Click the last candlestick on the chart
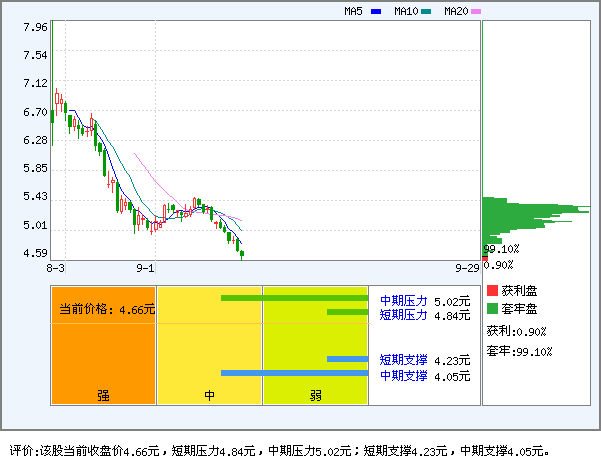The image size is (601, 456). point(242,254)
